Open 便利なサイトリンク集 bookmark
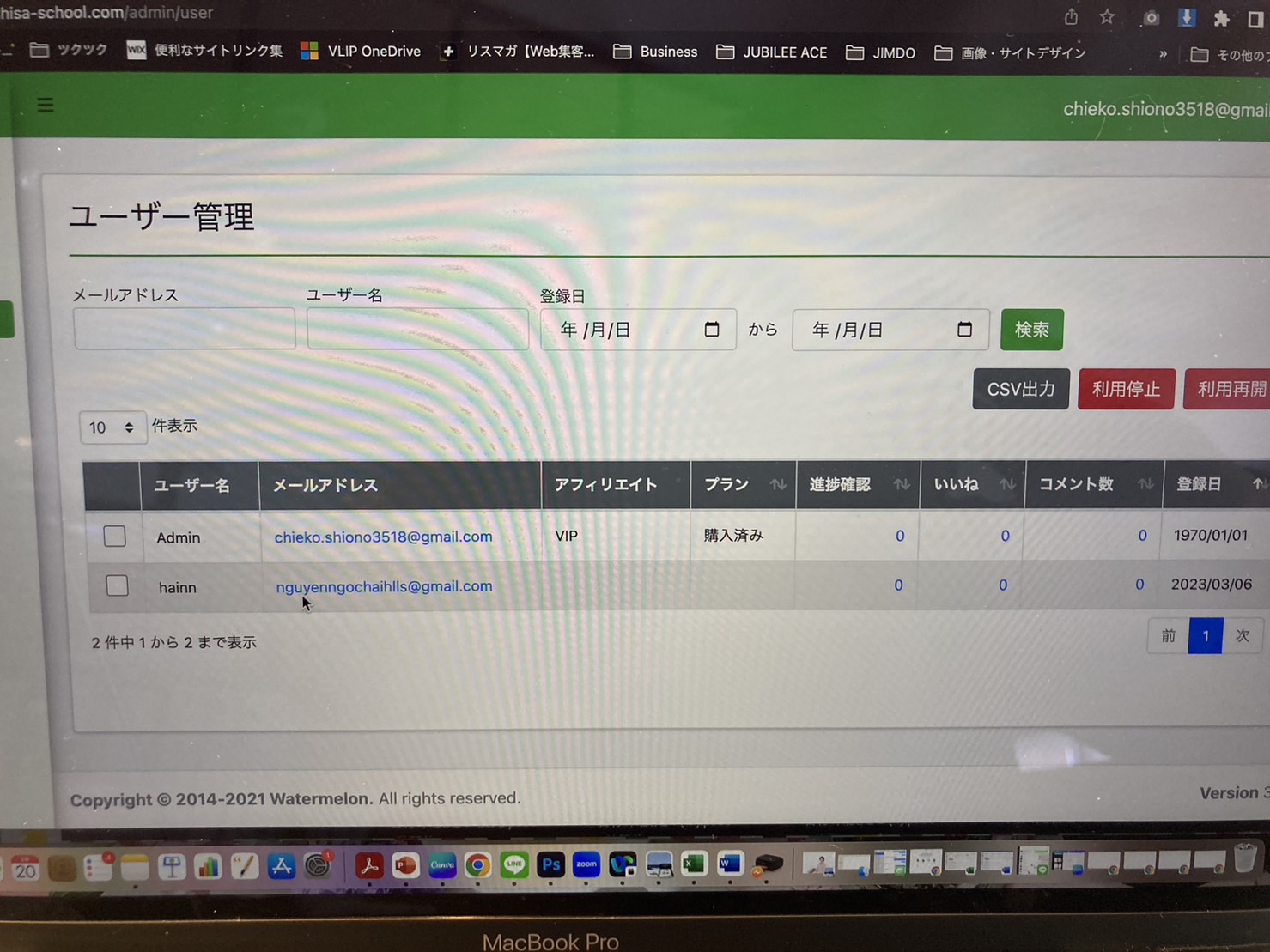This screenshot has height=952, width=1270. click(204, 51)
